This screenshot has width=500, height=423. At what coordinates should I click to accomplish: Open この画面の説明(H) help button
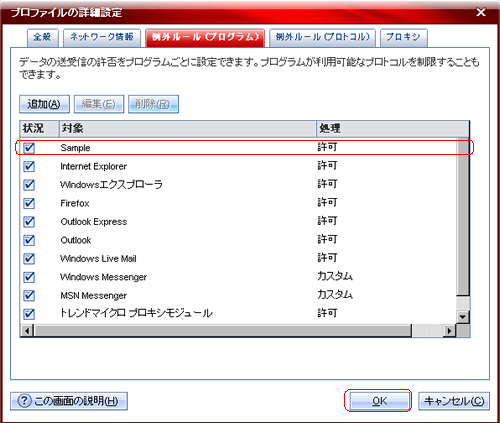point(69,401)
